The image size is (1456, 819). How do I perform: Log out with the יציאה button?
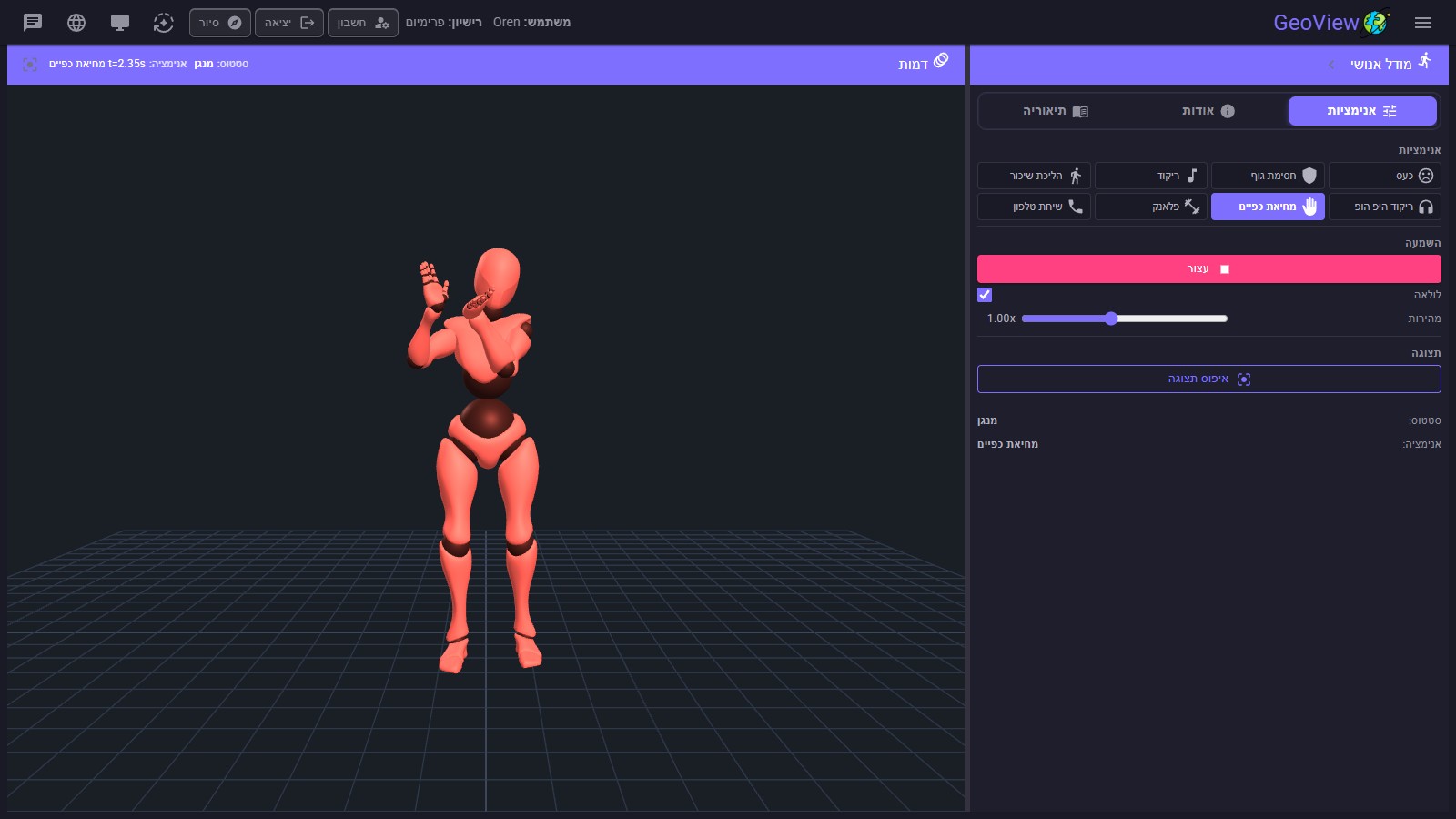tap(289, 23)
